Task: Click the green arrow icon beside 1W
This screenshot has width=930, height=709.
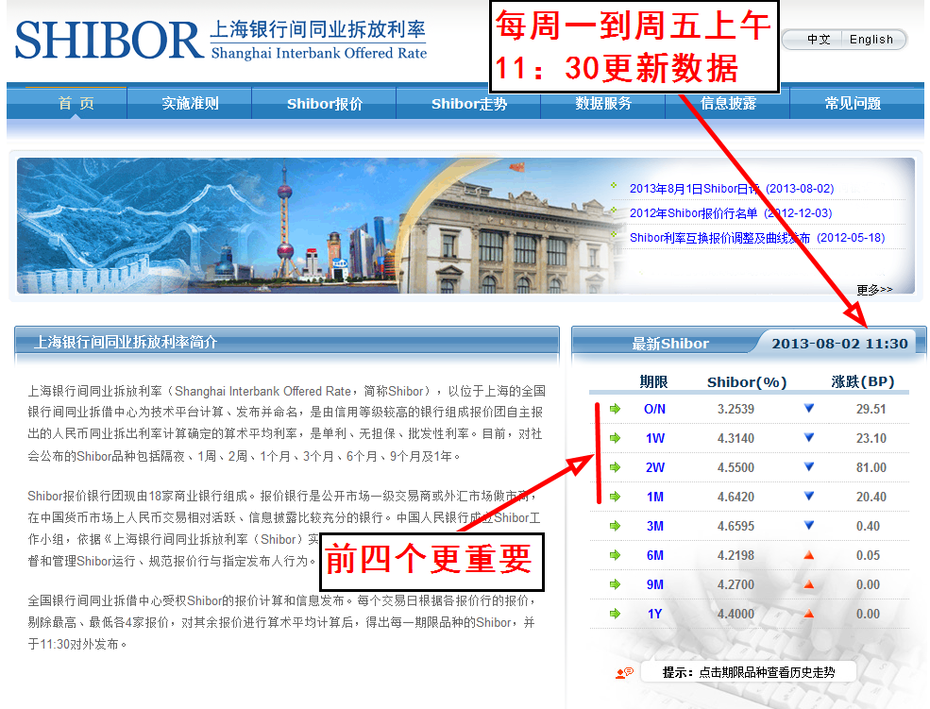Action: 615,438
